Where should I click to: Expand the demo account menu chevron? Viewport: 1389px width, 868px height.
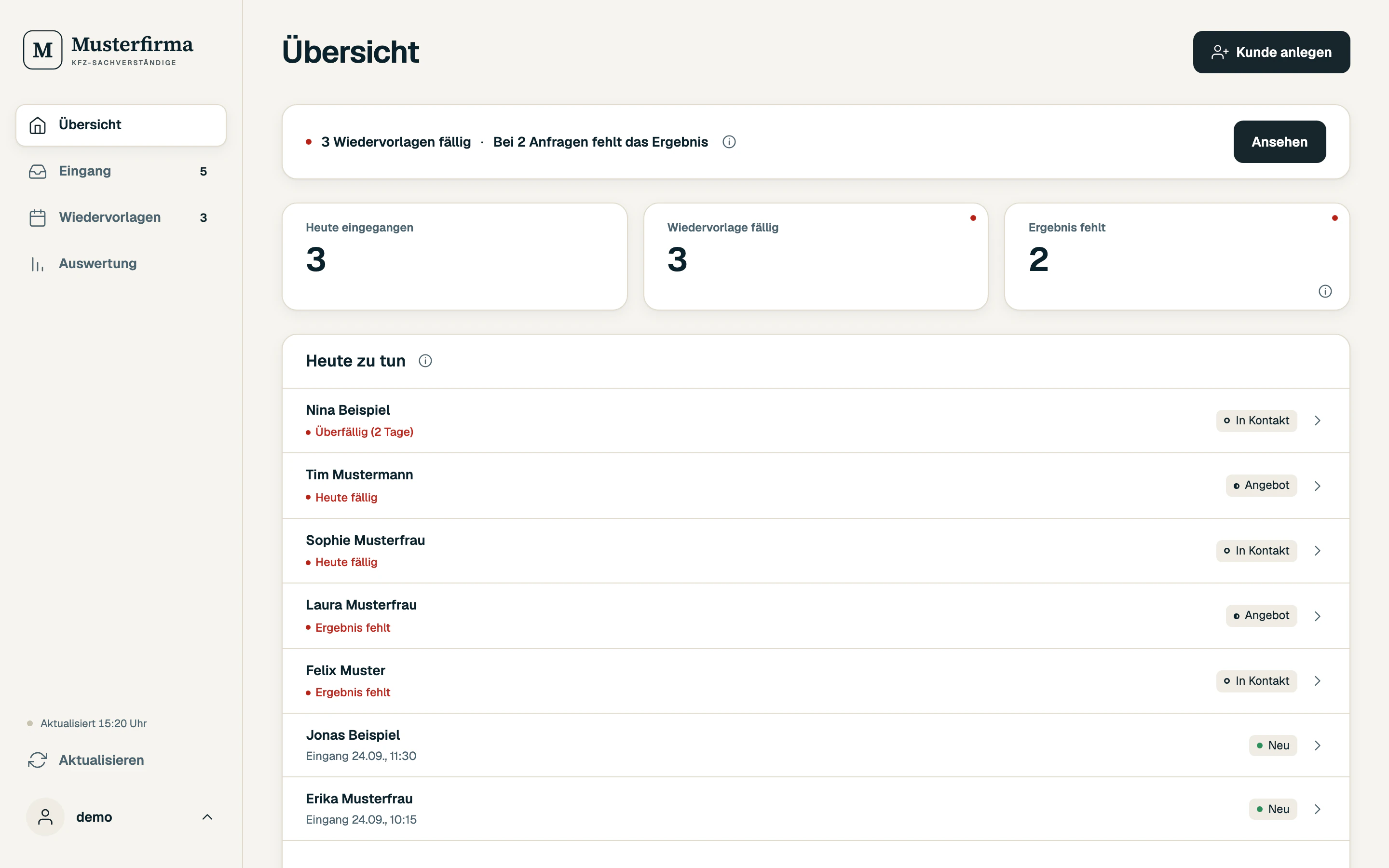(208, 817)
